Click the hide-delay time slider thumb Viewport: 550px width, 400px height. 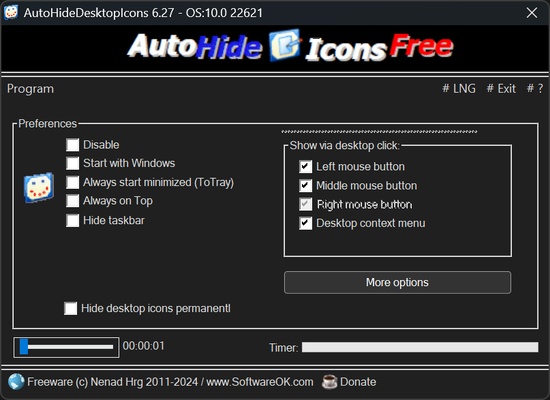(24, 347)
